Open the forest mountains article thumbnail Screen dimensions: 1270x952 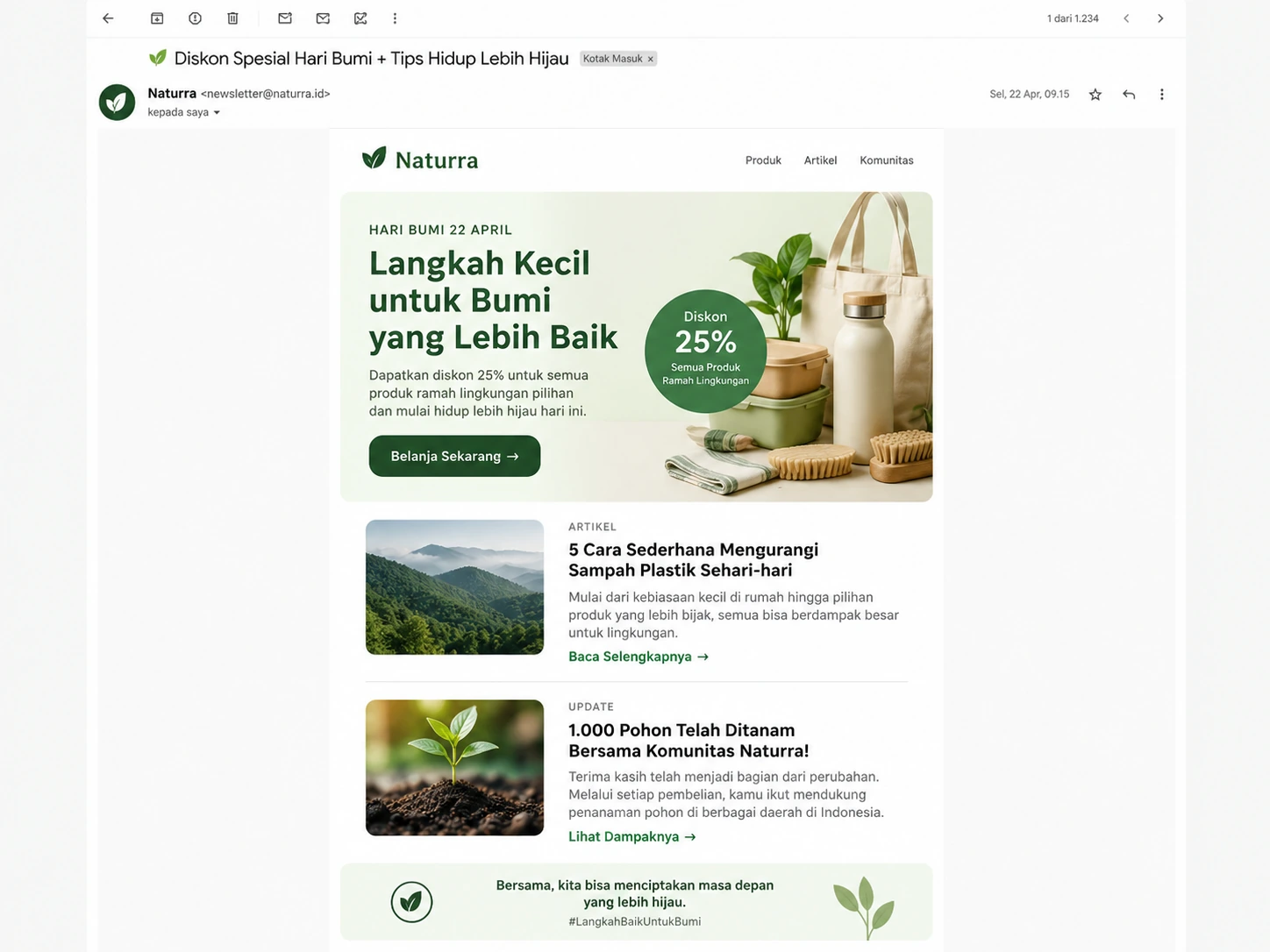454,587
